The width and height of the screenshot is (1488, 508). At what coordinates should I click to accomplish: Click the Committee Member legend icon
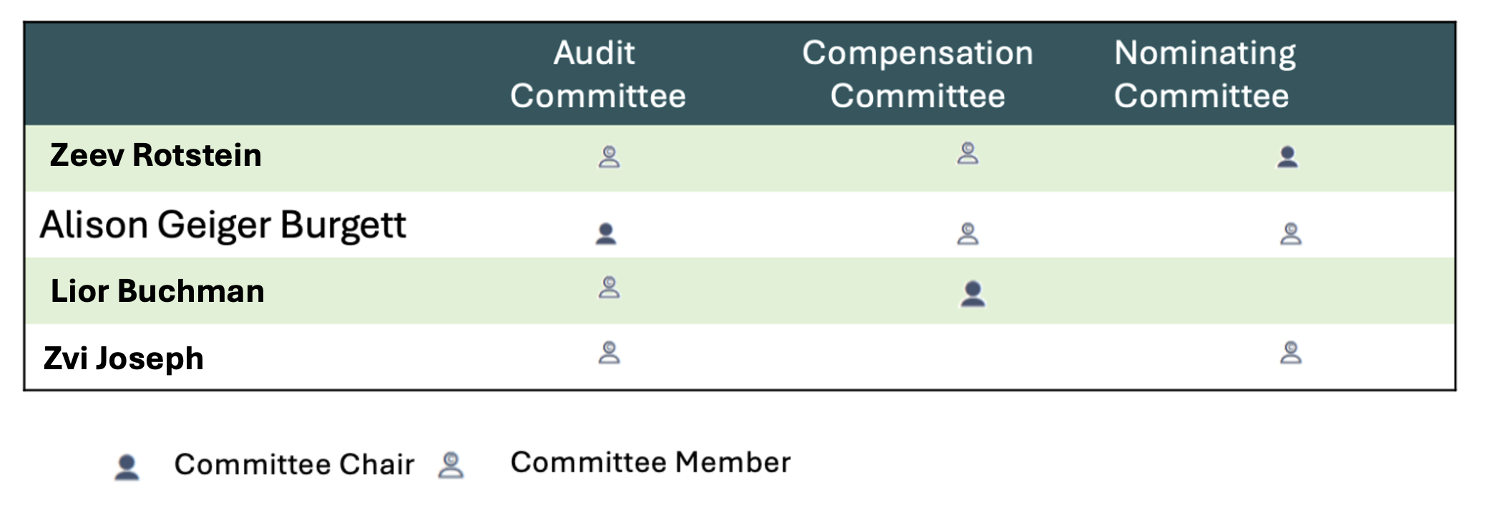(451, 465)
